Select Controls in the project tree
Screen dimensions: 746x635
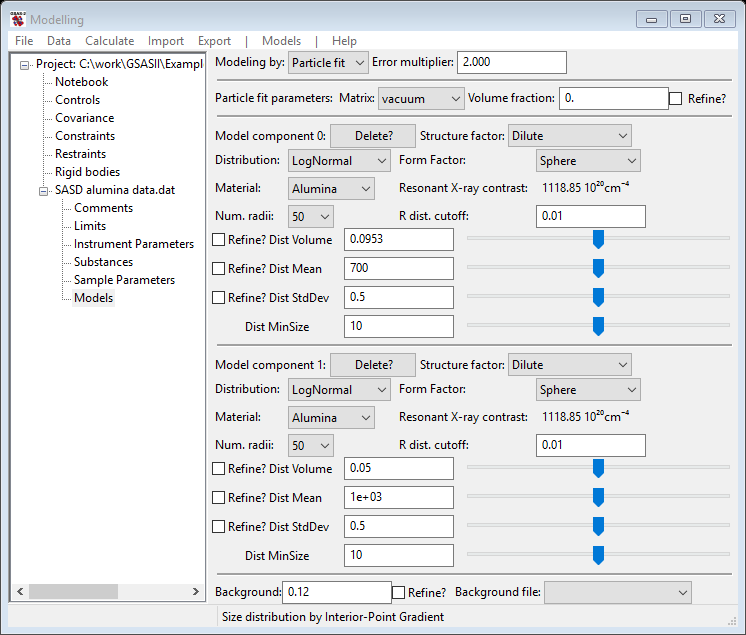click(x=78, y=100)
